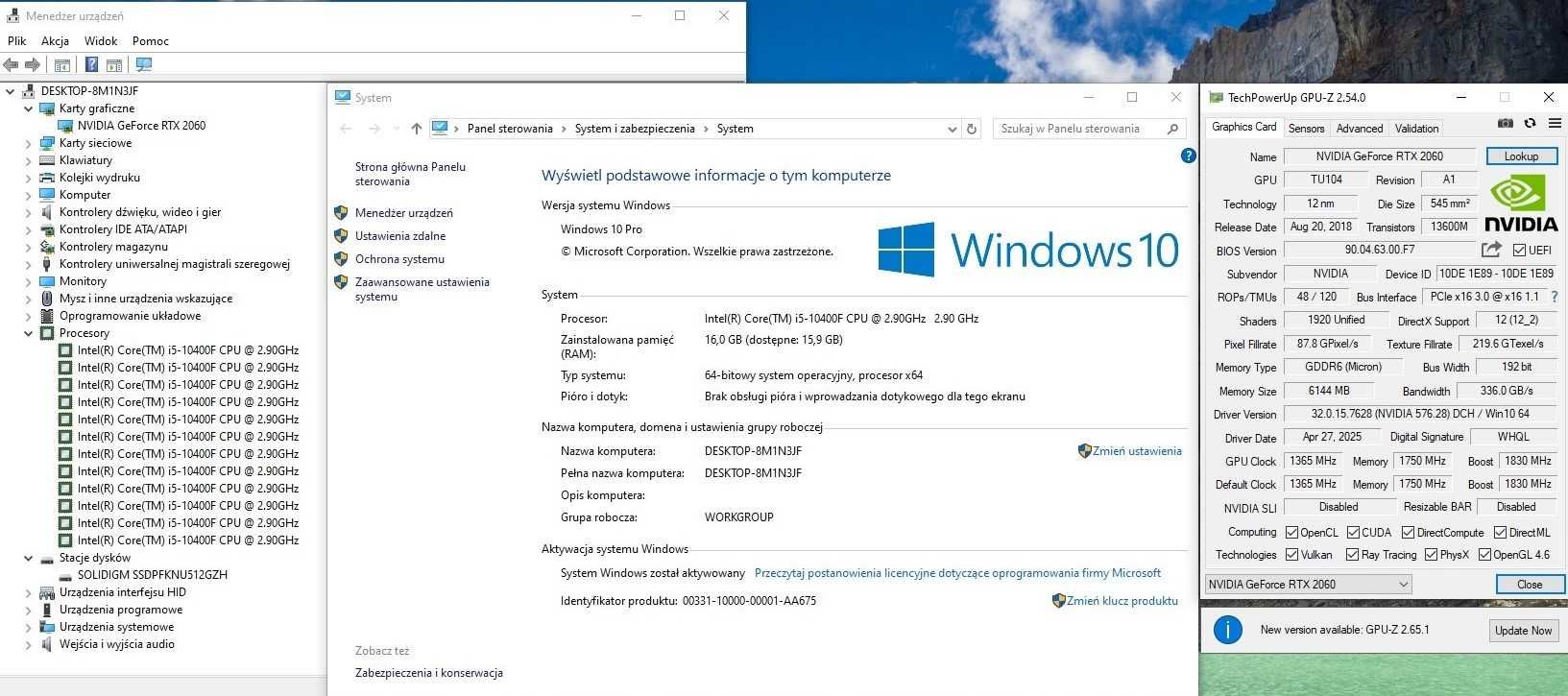Click the Close button in GPU-Z

tap(1530, 584)
